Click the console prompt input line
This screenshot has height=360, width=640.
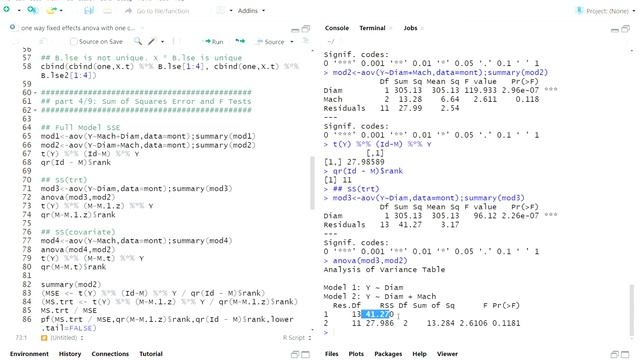(476, 332)
